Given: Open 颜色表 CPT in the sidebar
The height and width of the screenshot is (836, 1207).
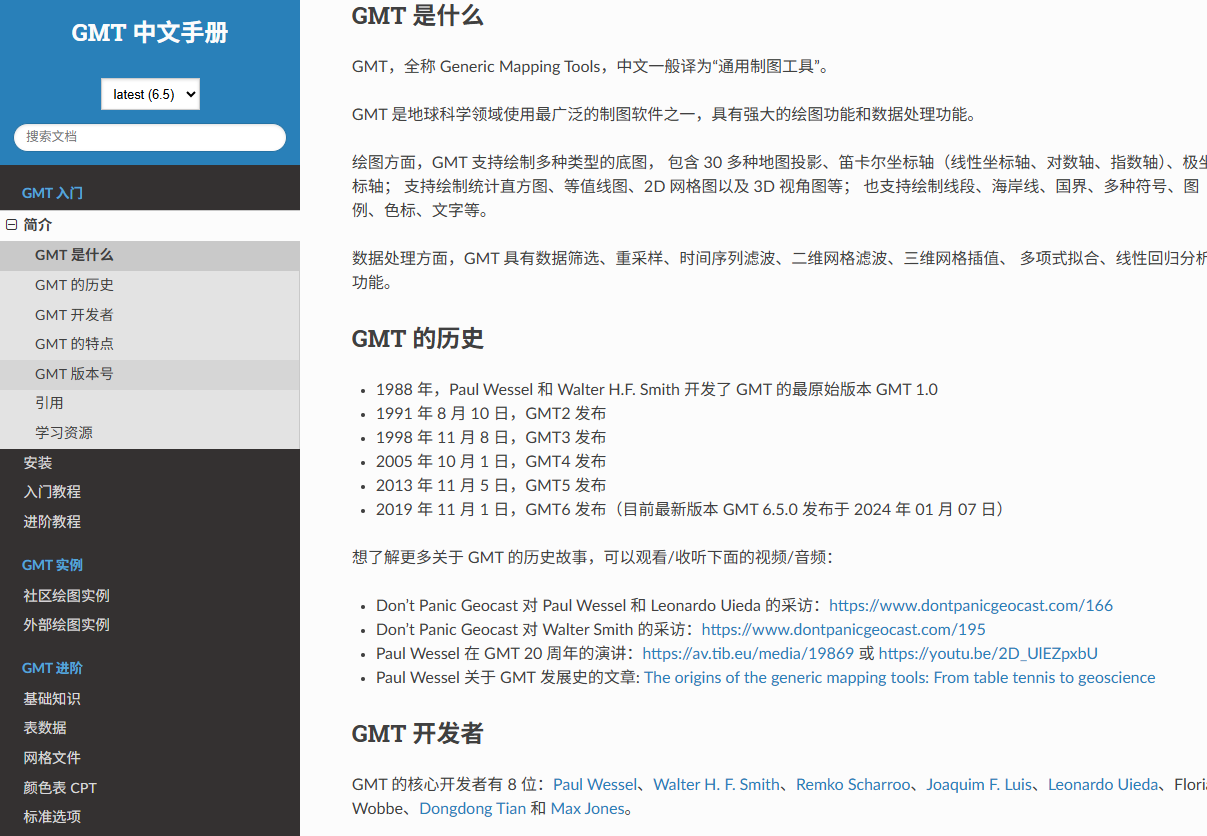Looking at the screenshot, I should click(x=150, y=788).
